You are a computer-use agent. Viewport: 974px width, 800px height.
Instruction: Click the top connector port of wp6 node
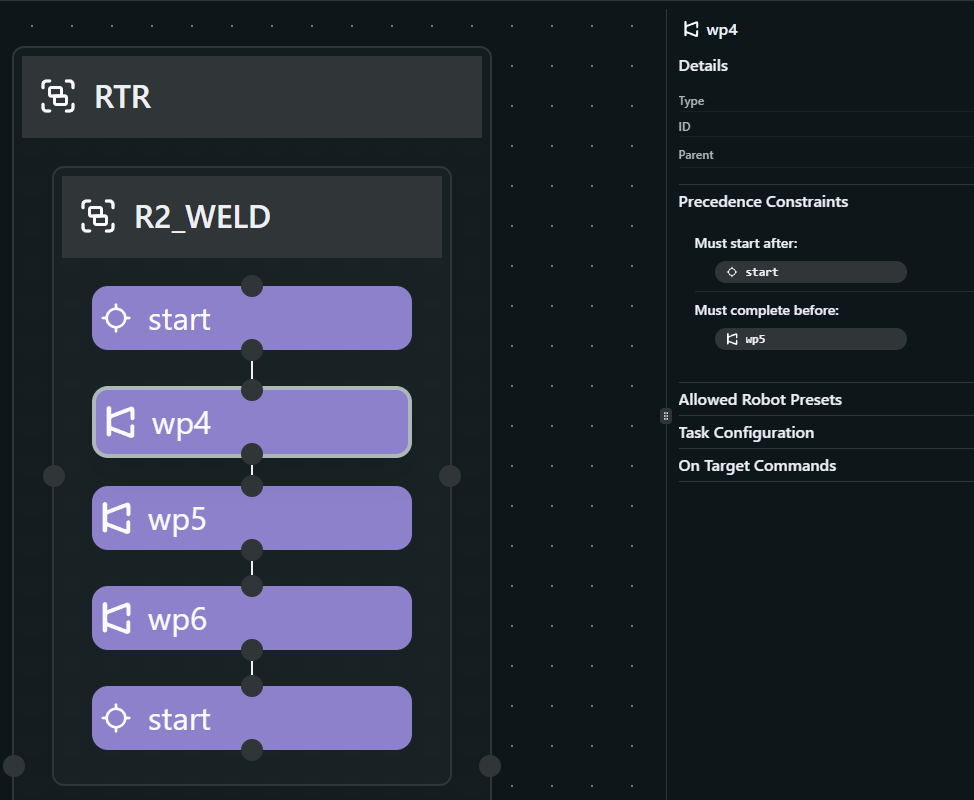pos(252,586)
